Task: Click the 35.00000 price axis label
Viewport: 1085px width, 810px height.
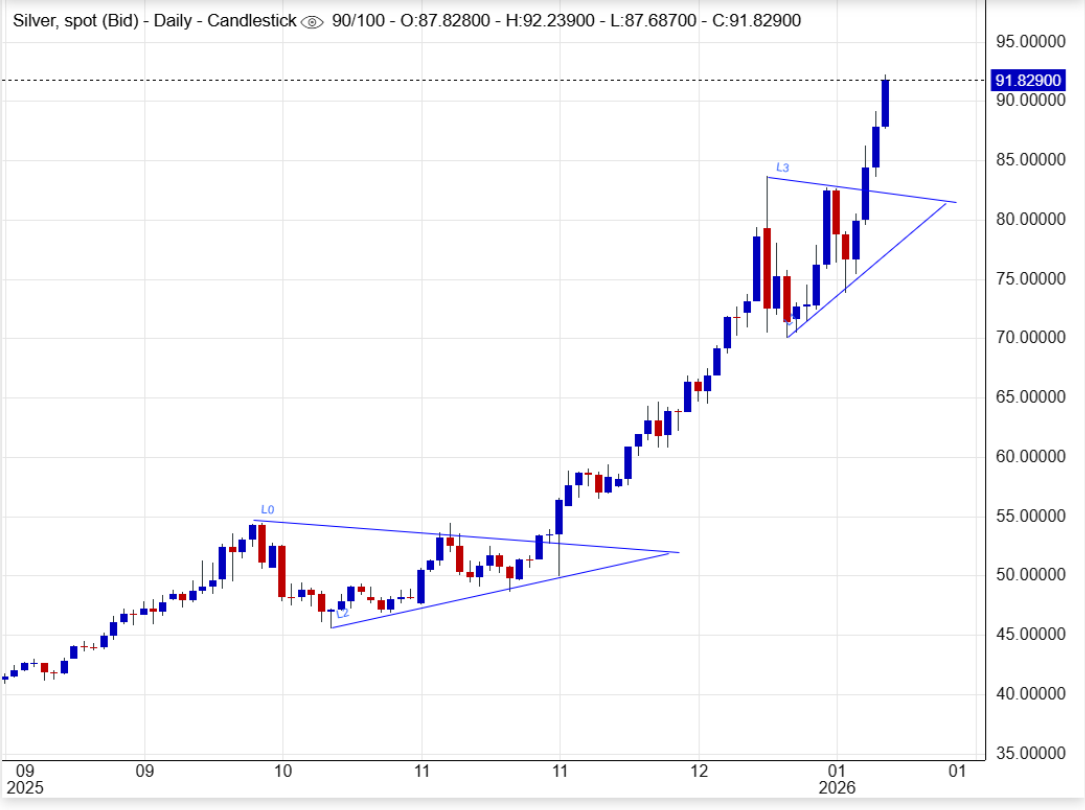Action: (x=1030, y=753)
